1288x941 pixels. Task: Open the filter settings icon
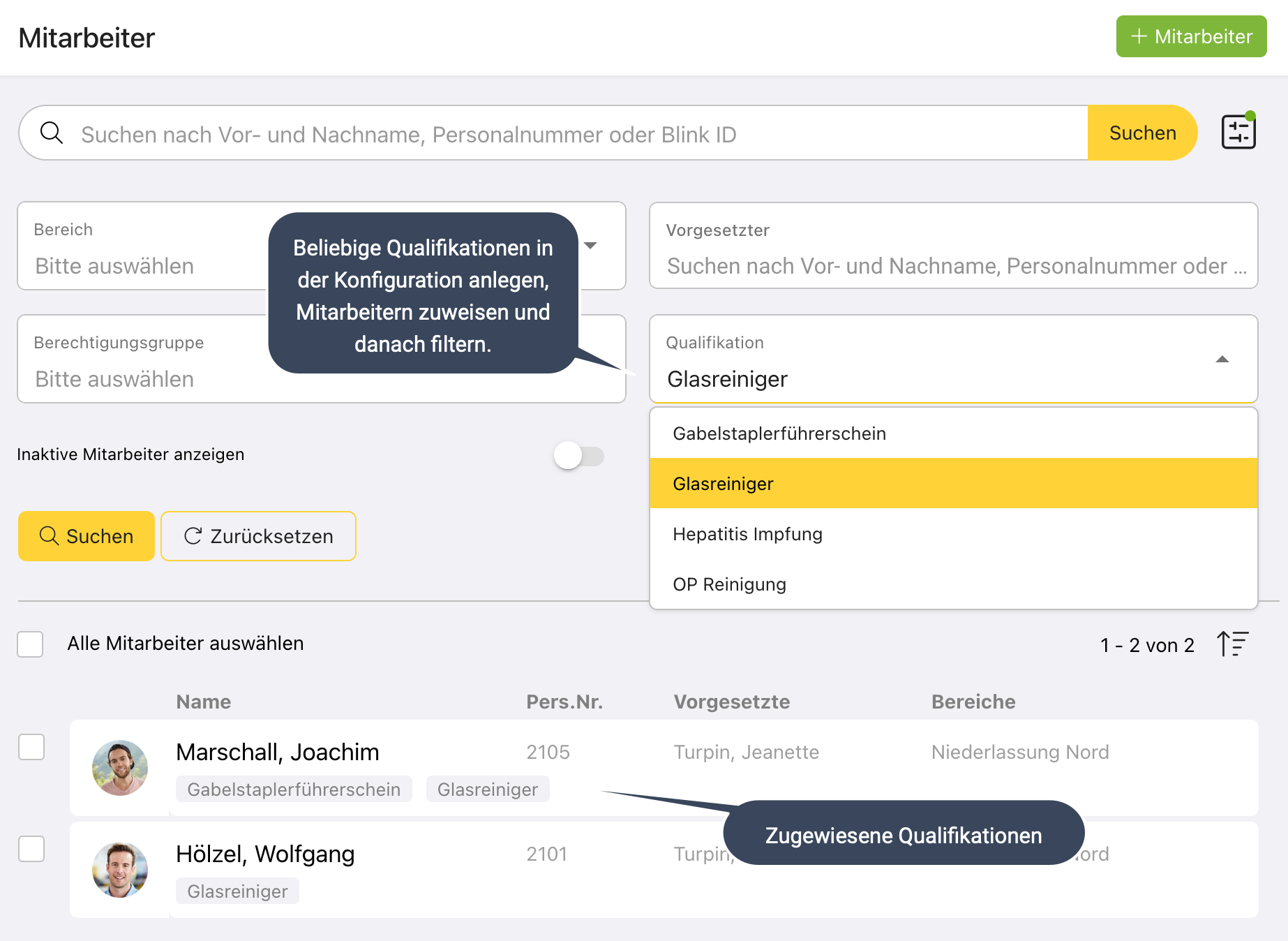(x=1238, y=132)
